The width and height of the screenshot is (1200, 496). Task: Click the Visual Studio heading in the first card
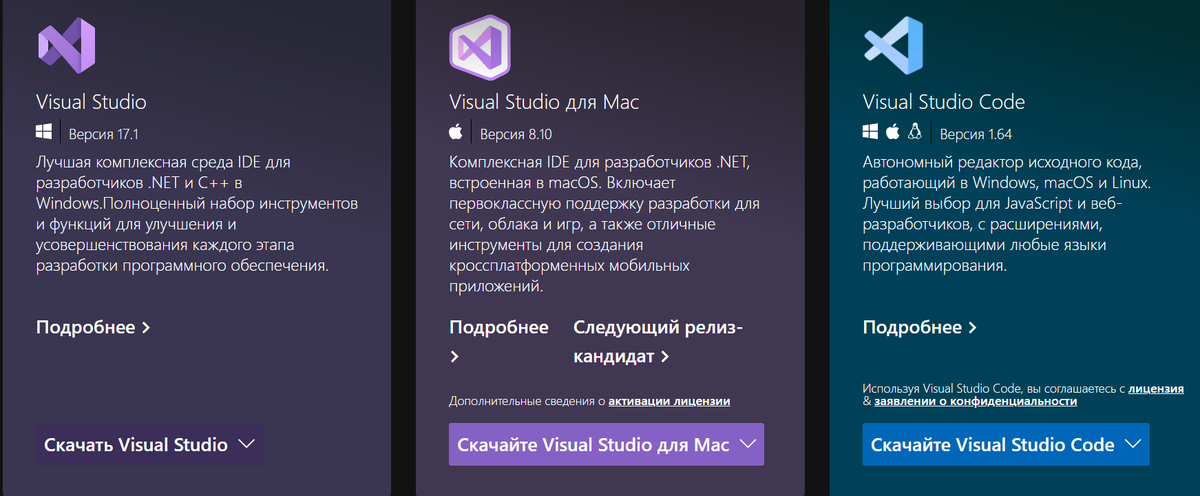pyautogui.click(x=91, y=102)
